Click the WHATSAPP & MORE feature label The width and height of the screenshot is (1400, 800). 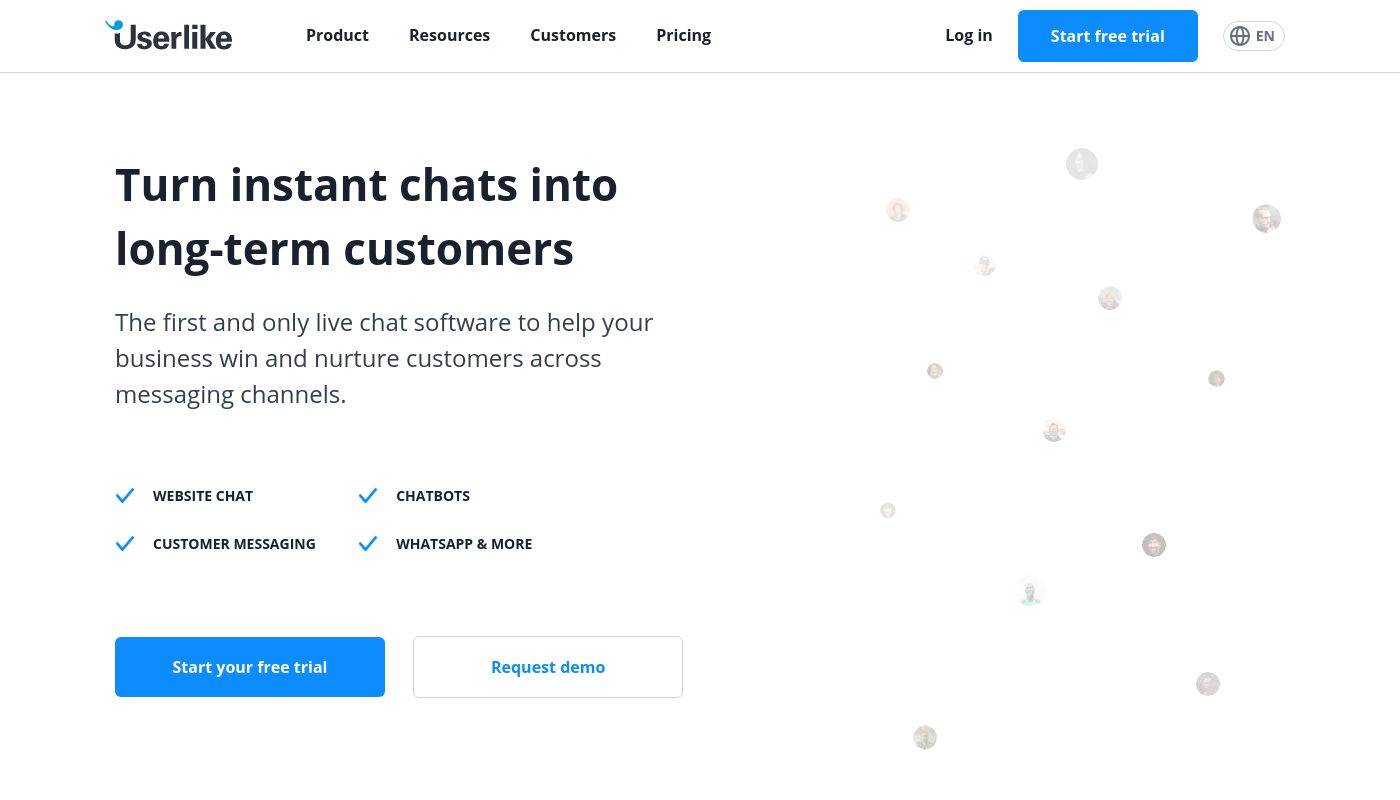click(x=464, y=544)
